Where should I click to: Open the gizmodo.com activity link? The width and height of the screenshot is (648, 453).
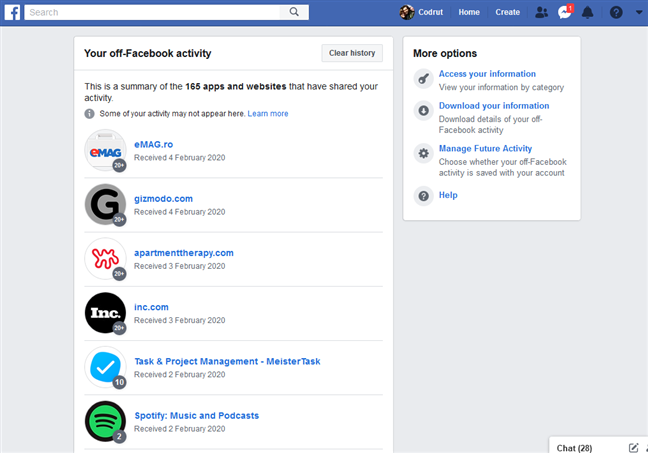(163, 199)
